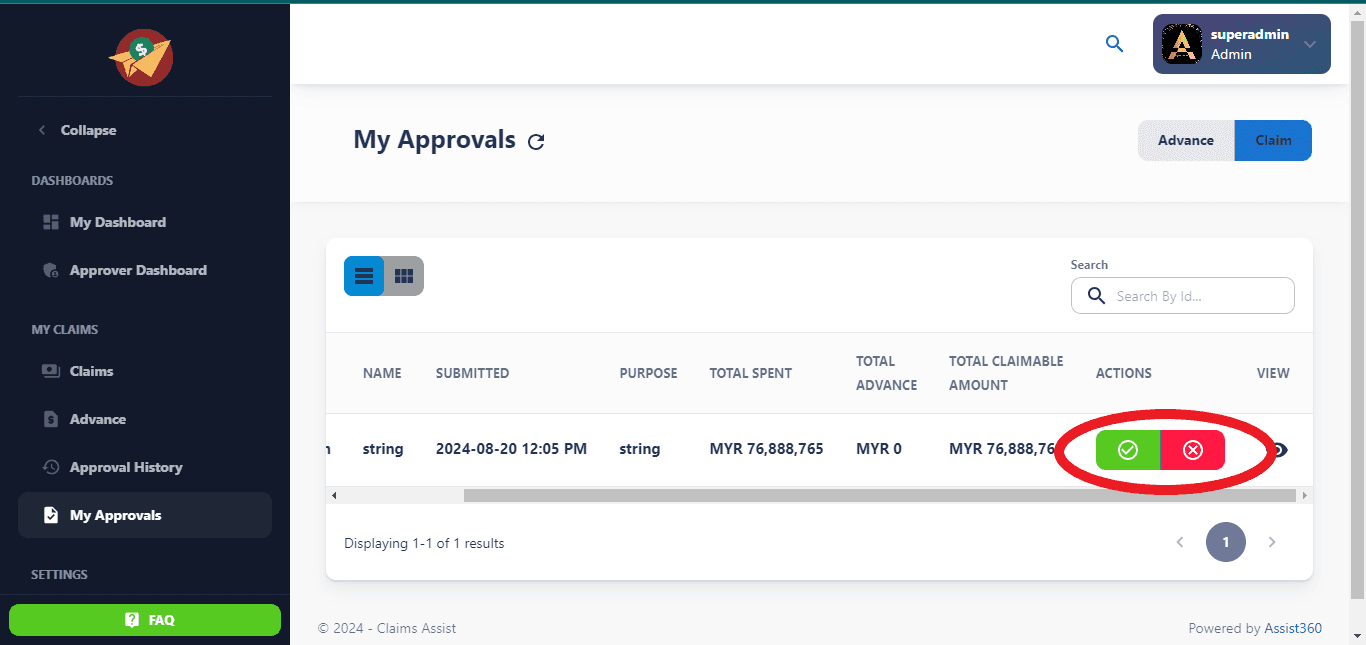Click the refresh icon beside My Approvals
The image size is (1366, 645).
[x=536, y=142]
